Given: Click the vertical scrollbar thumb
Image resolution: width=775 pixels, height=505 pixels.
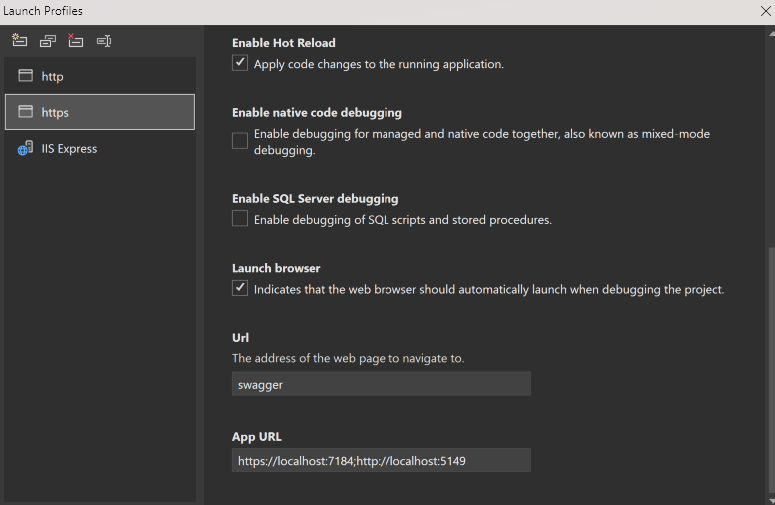Looking at the screenshot, I should pyautogui.click(x=772, y=371).
